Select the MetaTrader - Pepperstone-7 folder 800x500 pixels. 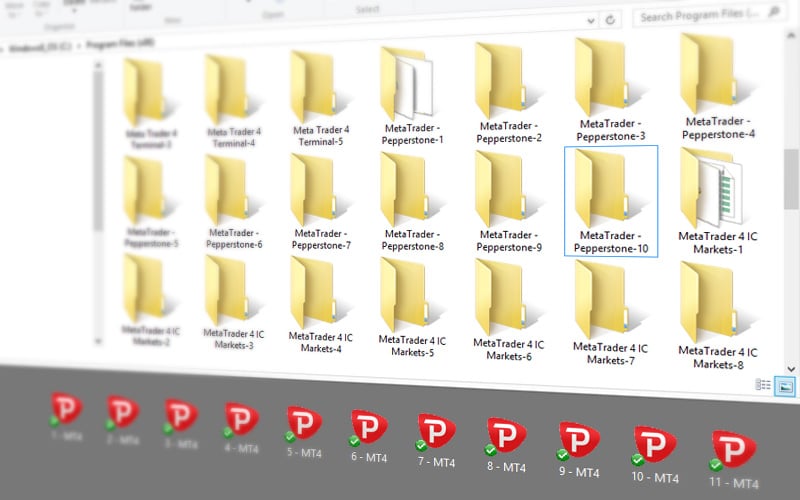point(321,202)
